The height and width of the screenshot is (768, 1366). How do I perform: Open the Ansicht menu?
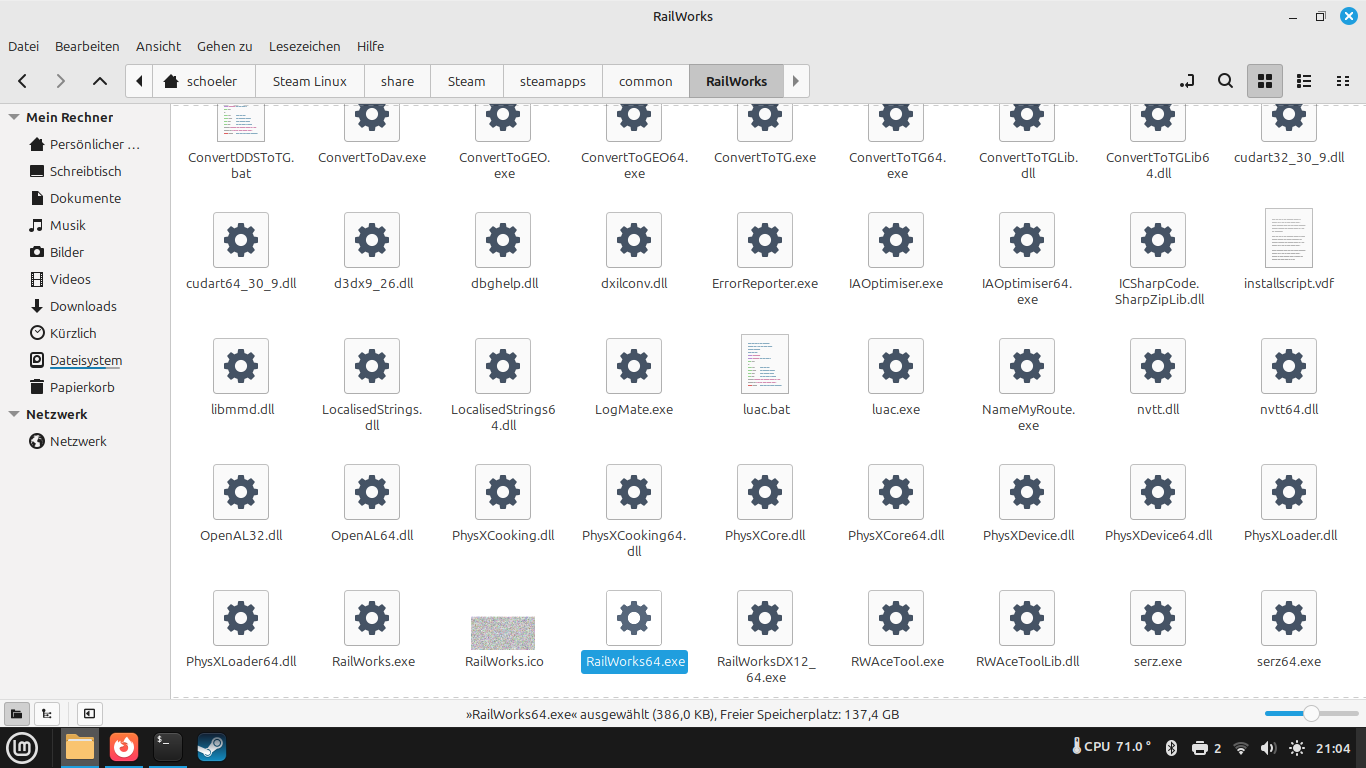pyautogui.click(x=158, y=46)
